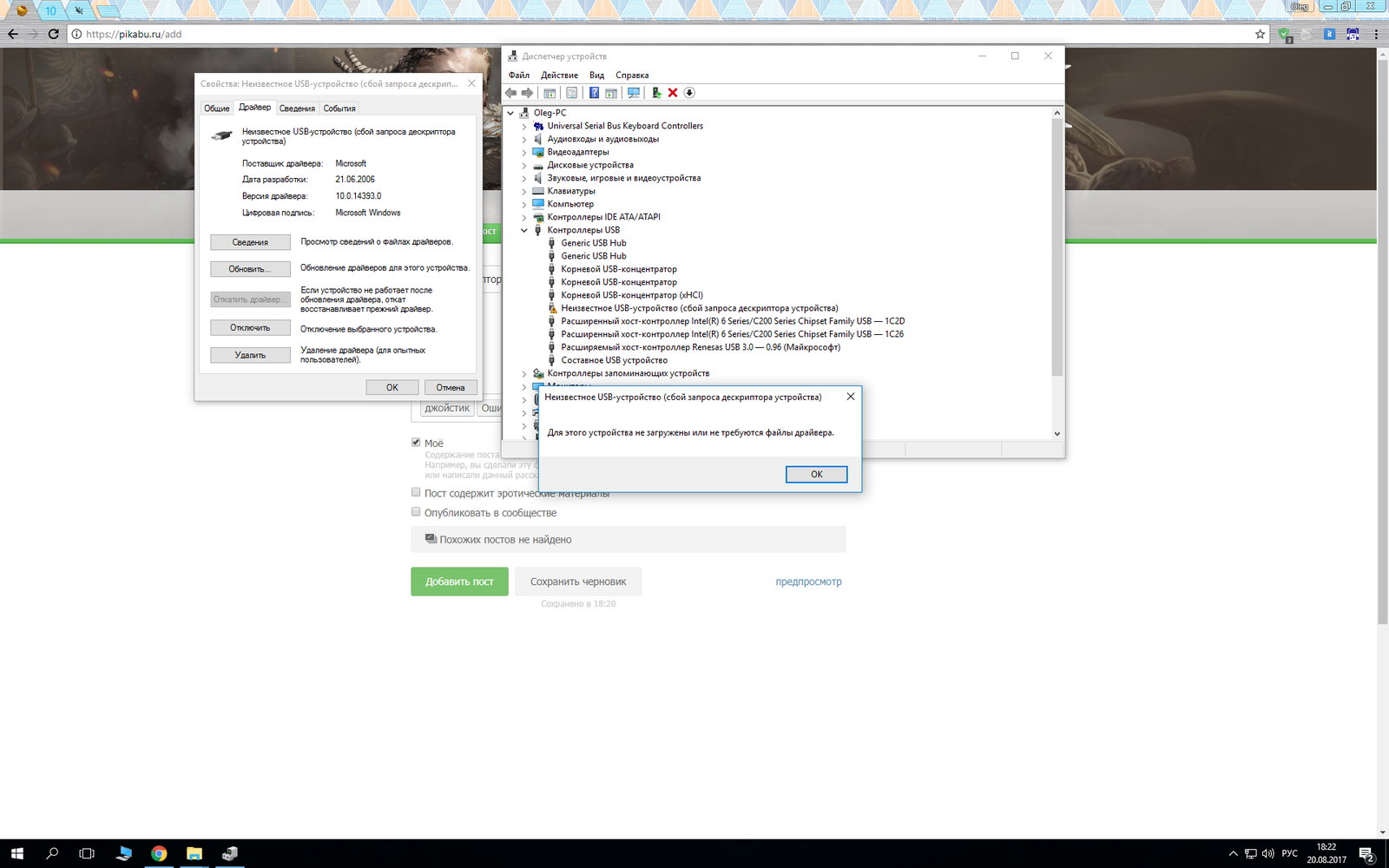Viewport: 1389px width, 868px height.
Task: Expand 'Контроллеры запоминающих устройств' node
Action: click(524, 373)
